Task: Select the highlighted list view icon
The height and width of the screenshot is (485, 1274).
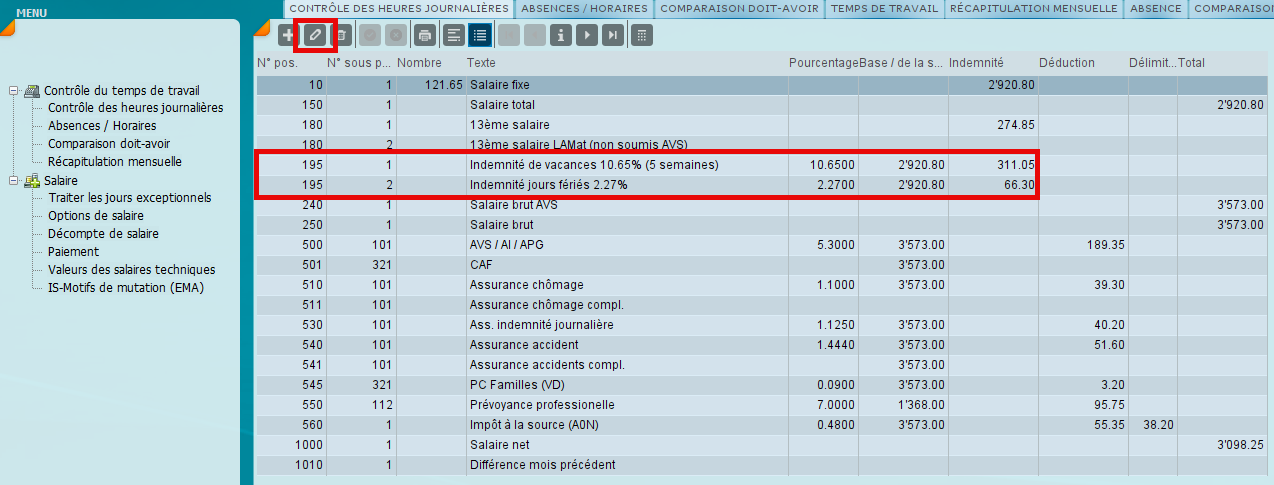Action: tap(480, 35)
